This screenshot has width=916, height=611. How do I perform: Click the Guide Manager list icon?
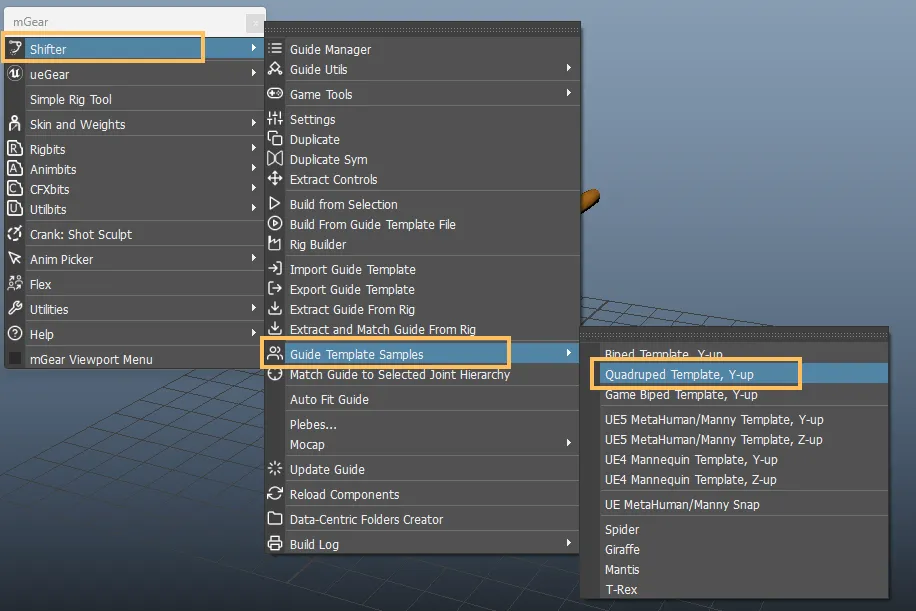275,49
